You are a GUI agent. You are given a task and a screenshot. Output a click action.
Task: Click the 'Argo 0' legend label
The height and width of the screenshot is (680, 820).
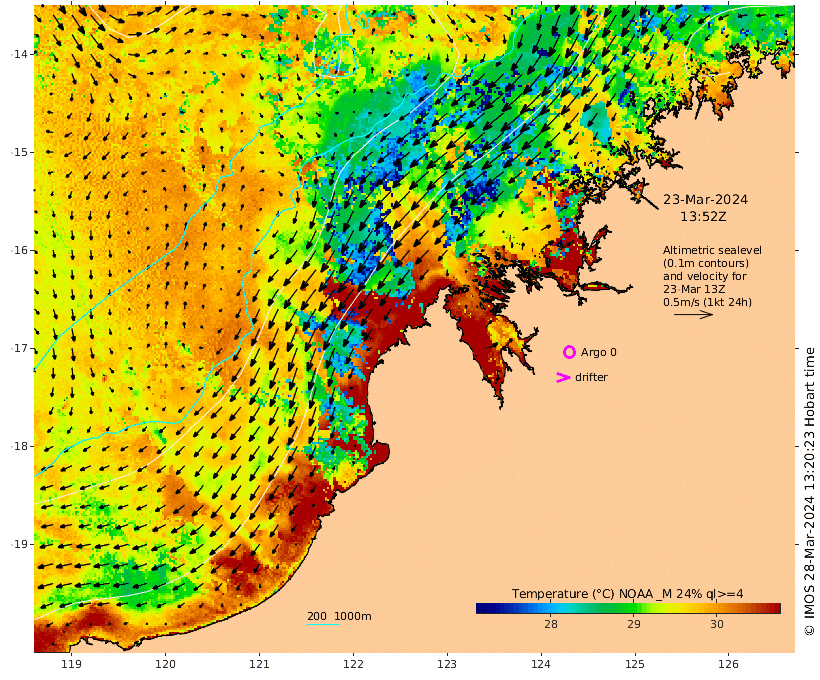pos(598,353)
